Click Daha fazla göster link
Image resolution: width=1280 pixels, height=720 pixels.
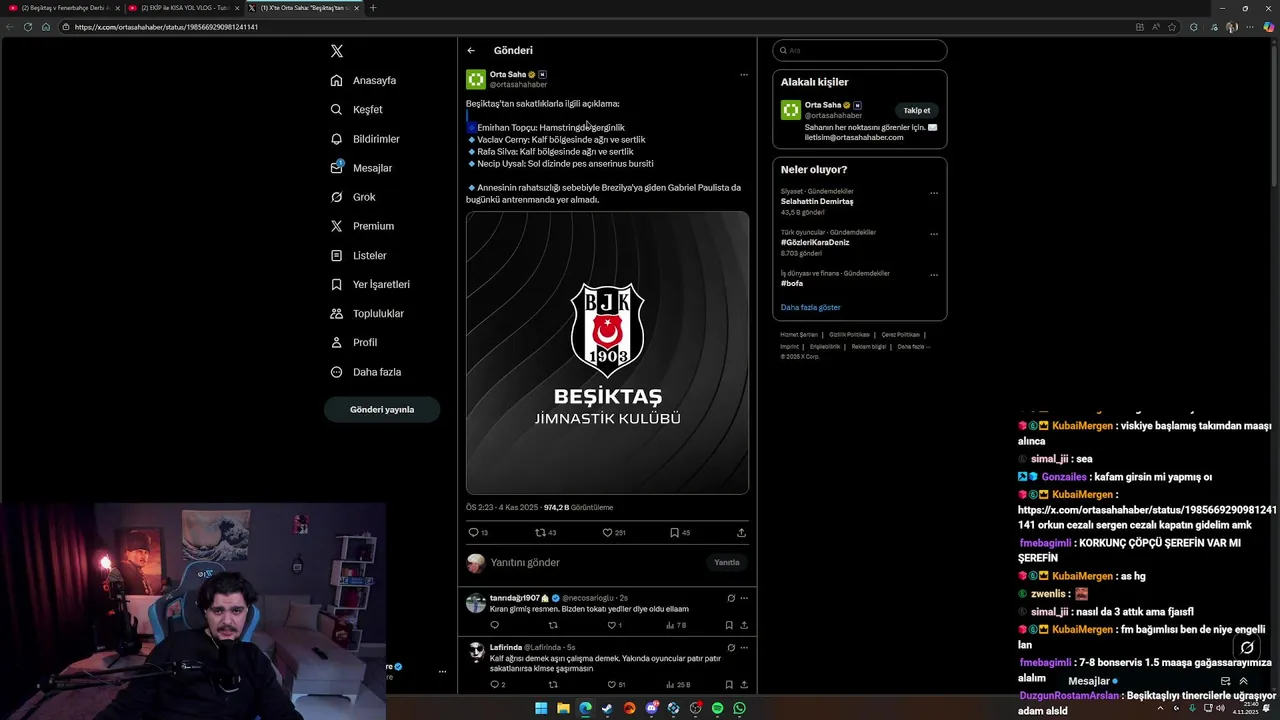point(811,308)
